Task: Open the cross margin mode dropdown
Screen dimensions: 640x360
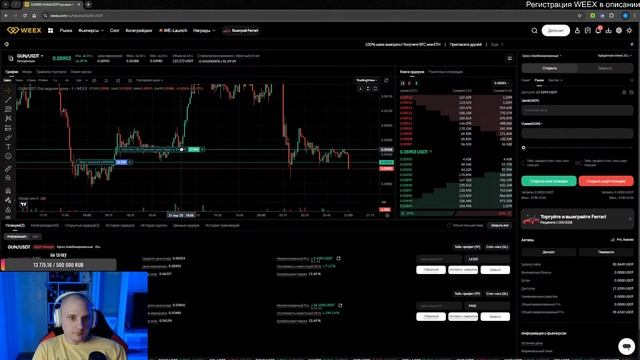Action: [x=542, y=56]
